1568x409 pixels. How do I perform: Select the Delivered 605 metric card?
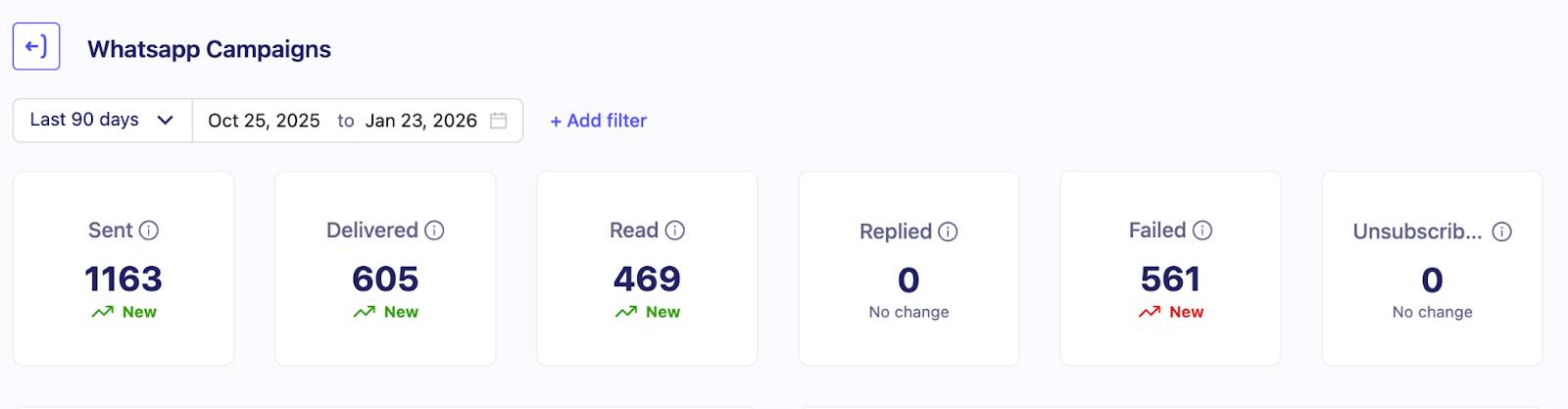385,269
